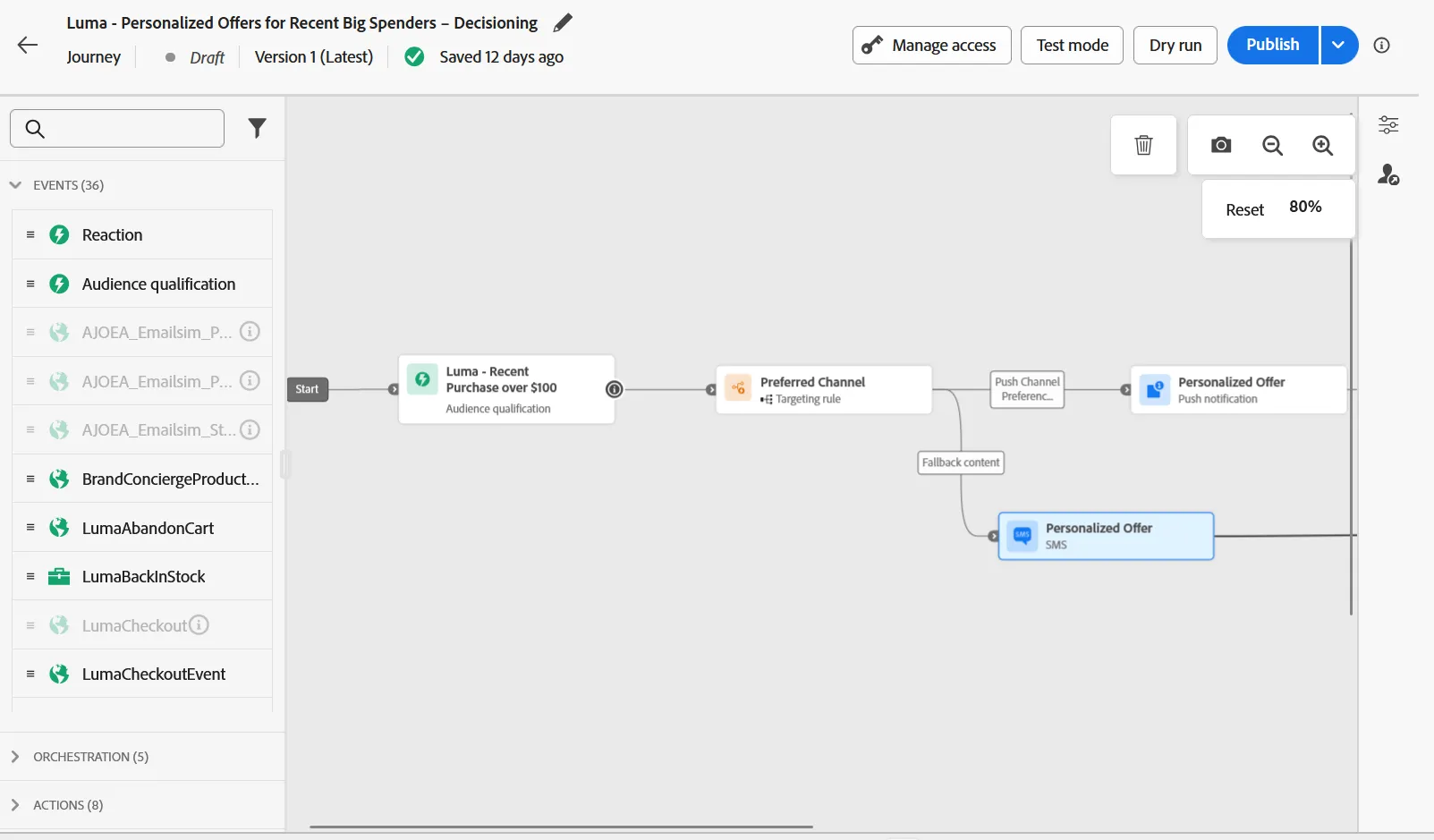Select the LumaCheckoutEvent event

[x=142, y=674]
